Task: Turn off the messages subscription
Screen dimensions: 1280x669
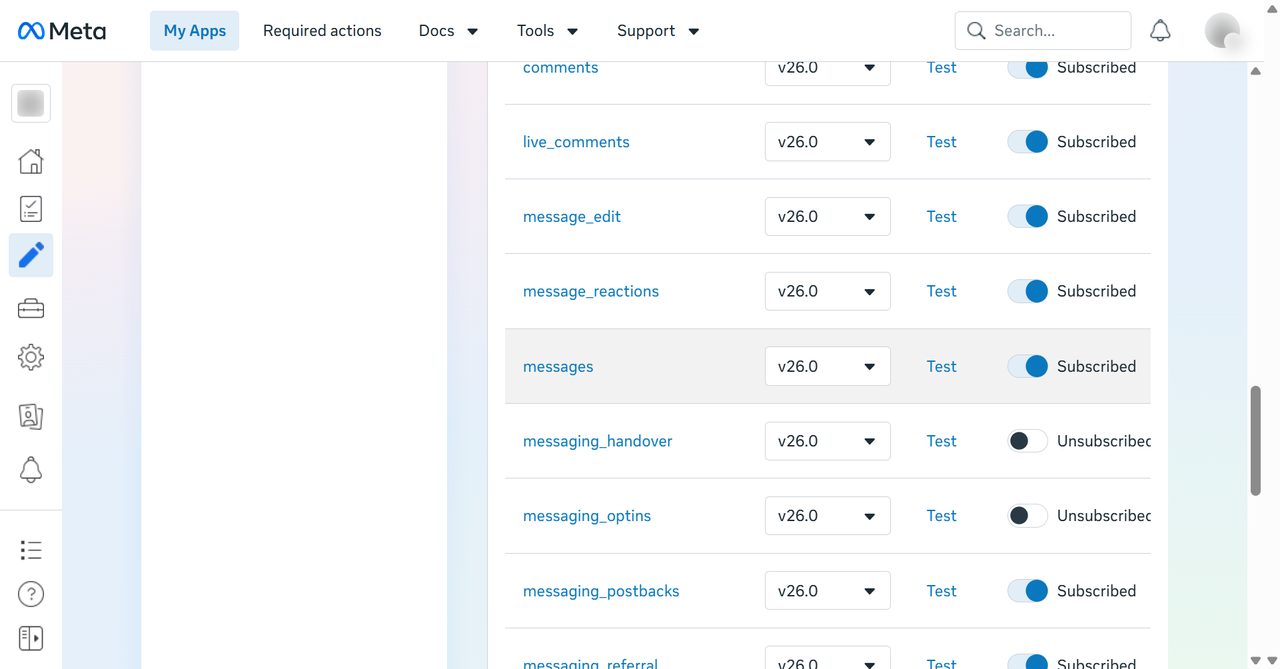Action: coord(1028,366)
